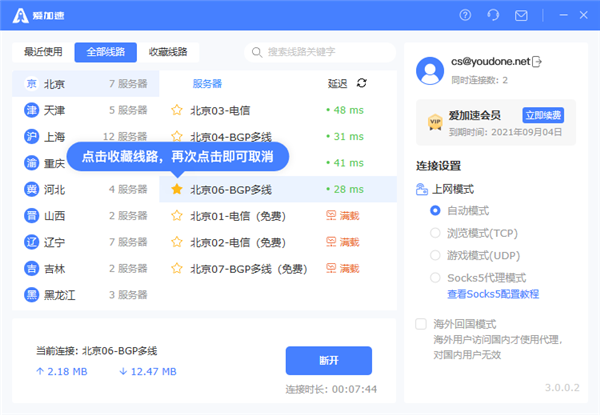Viewport: 600px width, 415px height.
Task: Click the 津 region badge icon
Action: tap(31, 110)
